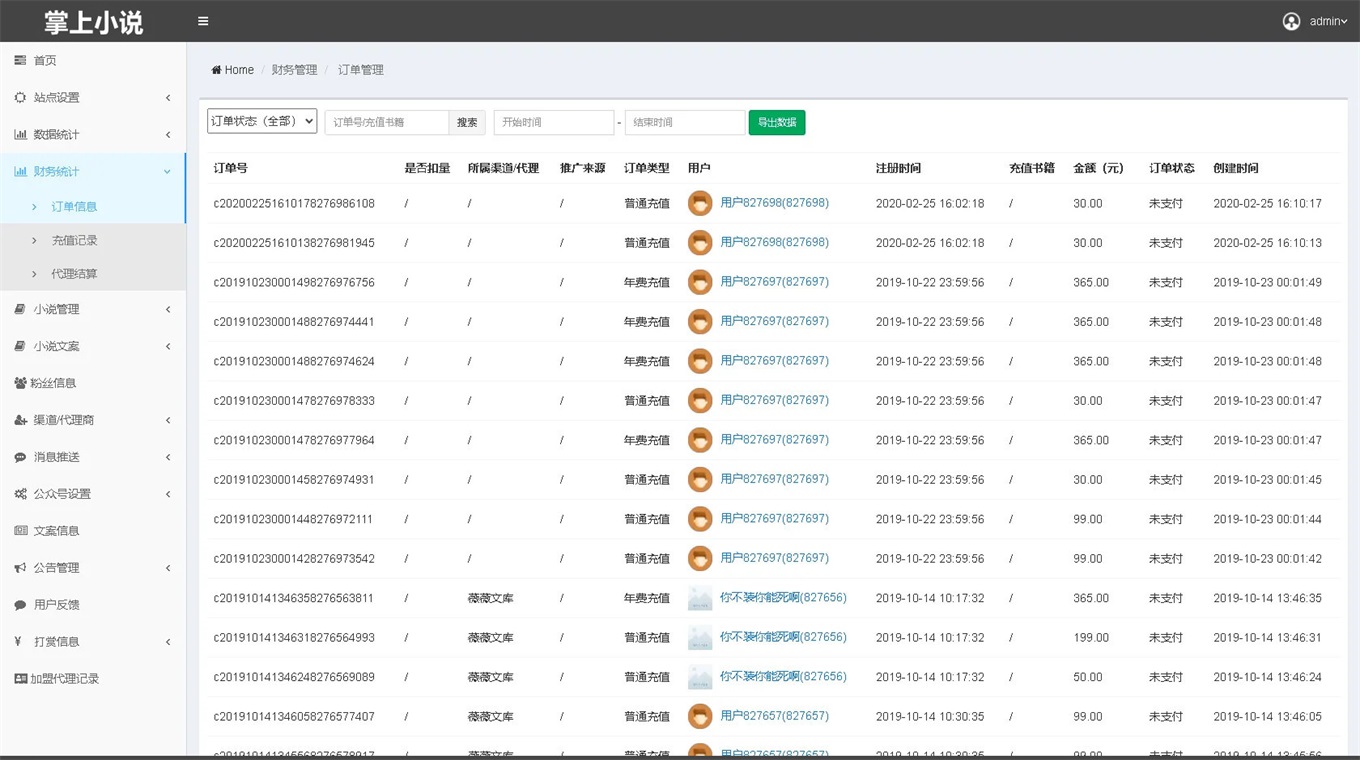The height and width of the screenshot is (760, 1360).
Task: Click the 粉丝信息 users icon
Action: [x=21, y=383]
